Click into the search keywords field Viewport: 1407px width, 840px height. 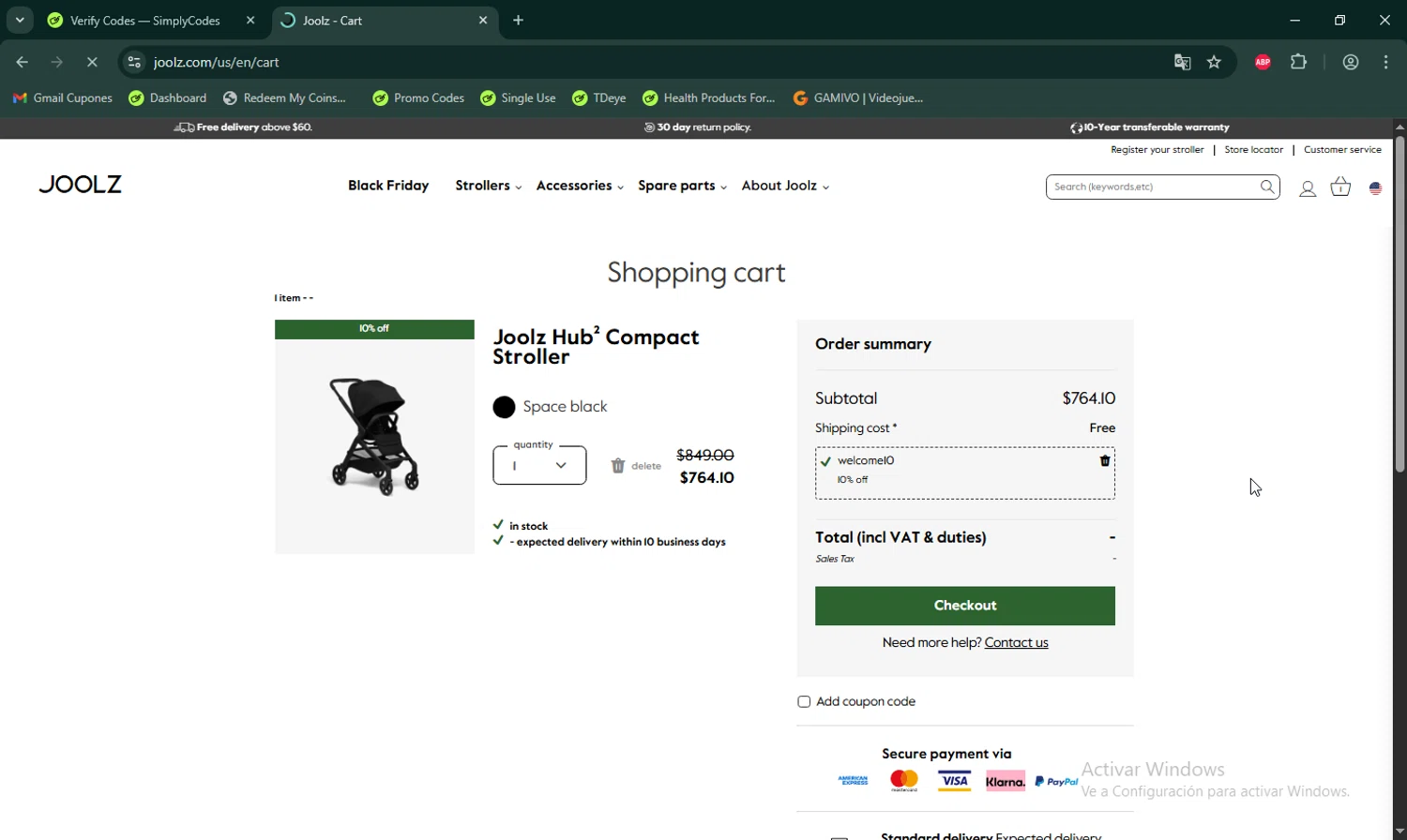[x=1152, y=187]
